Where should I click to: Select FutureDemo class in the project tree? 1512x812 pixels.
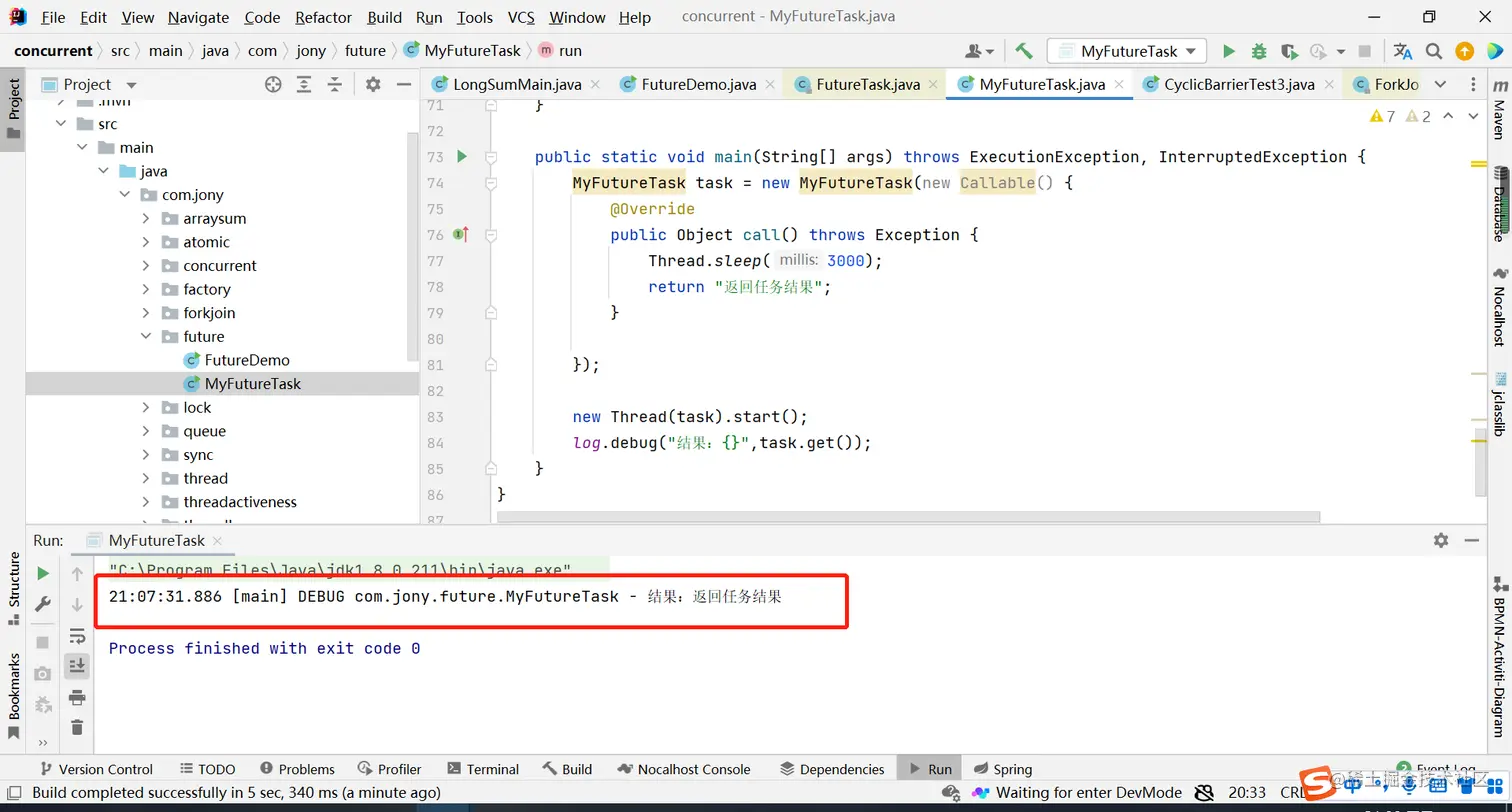(246, 361)
